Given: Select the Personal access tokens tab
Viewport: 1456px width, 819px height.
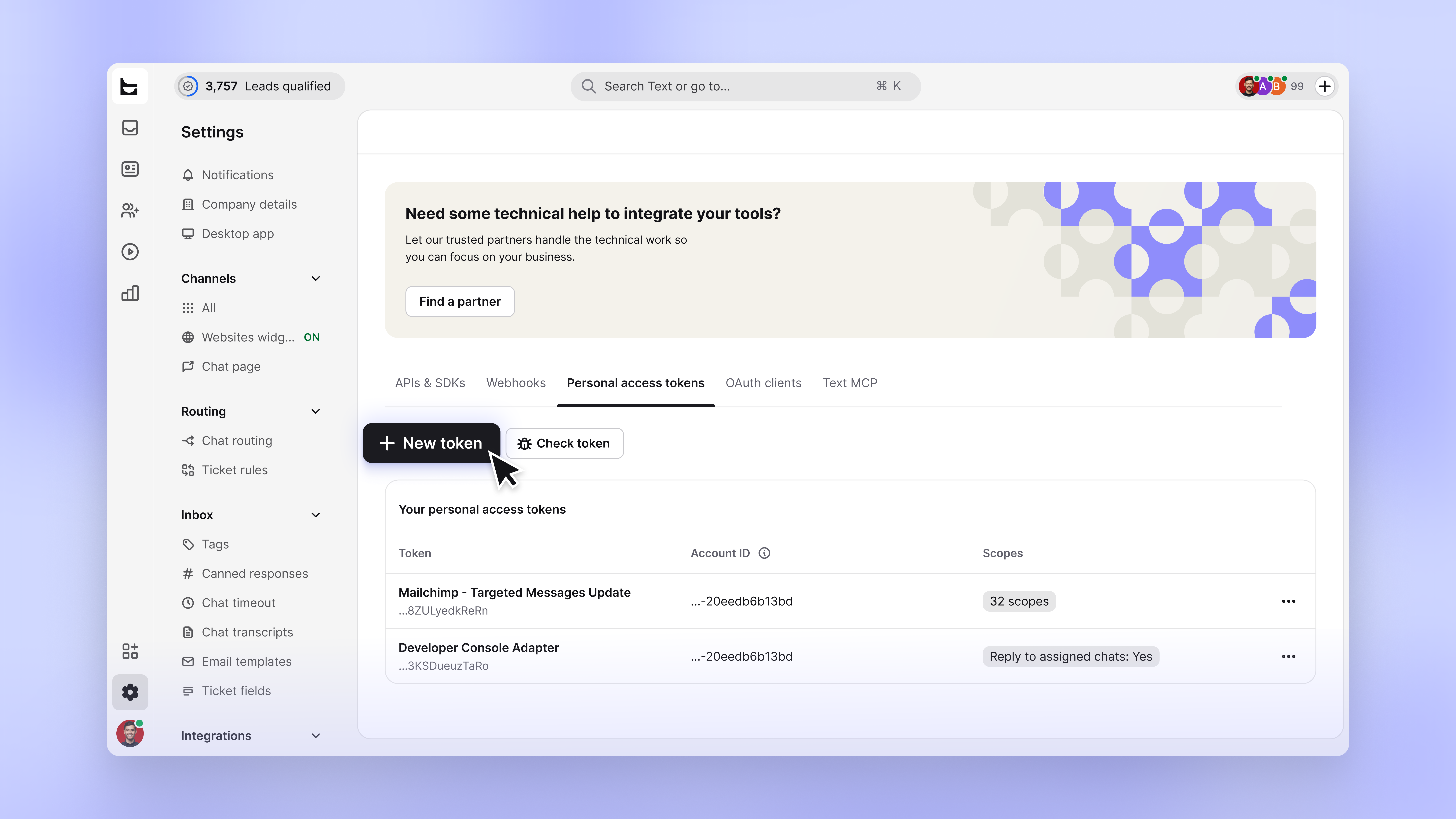Looking at the screenshot, I should 636,383.
